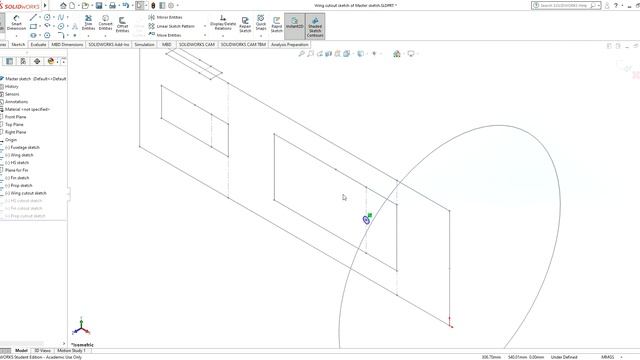640x360 pixels.
Task: Toggle Shaded Sketch Contours
Action: (315, 26)
